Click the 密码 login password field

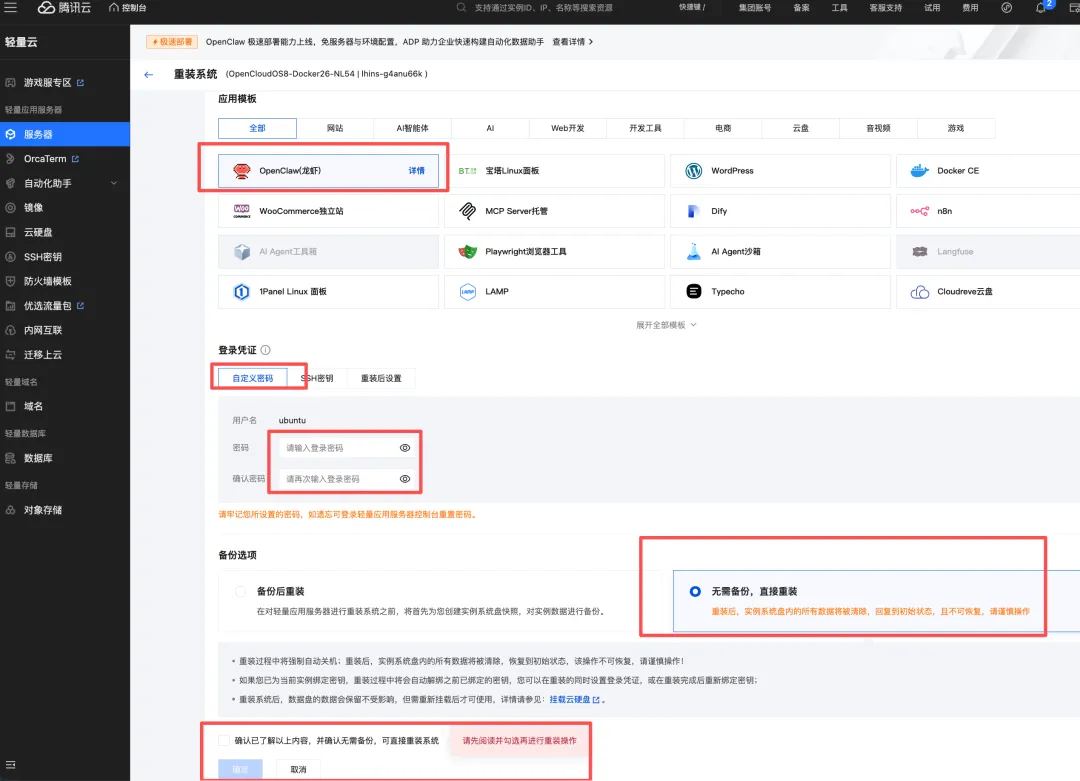tap(346, 448)
